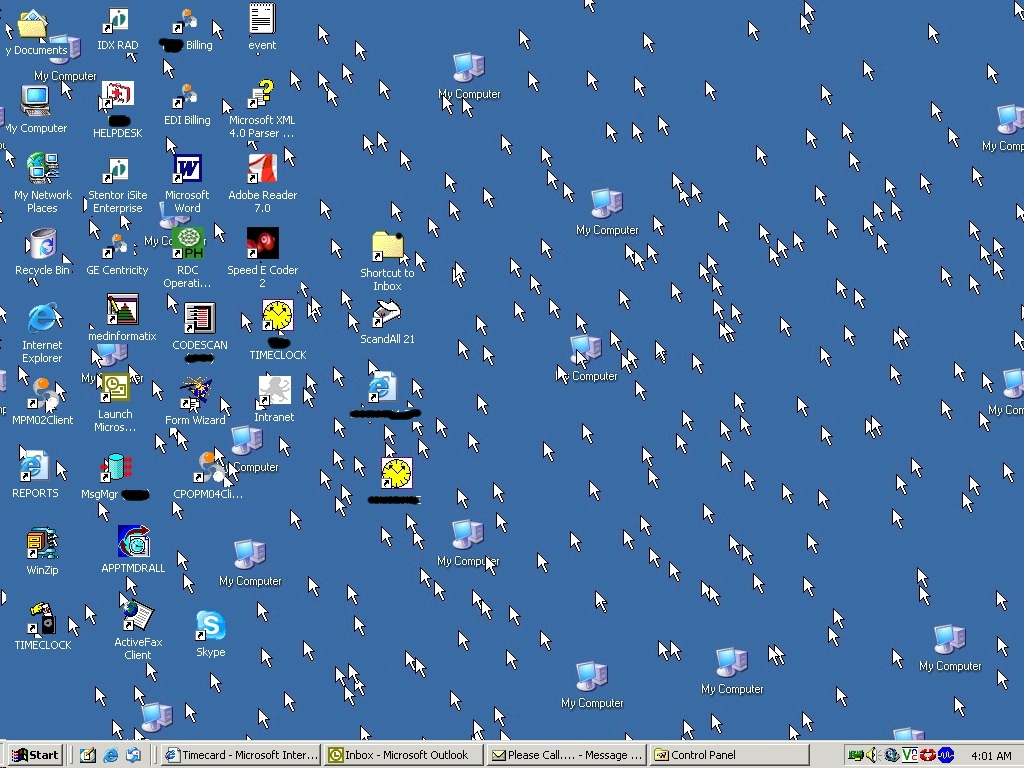The width and height of the screenshot is (1024, 768).
Task: Activate the Timecard Internet Explorer taskbar button
Action: coord(241,755)
